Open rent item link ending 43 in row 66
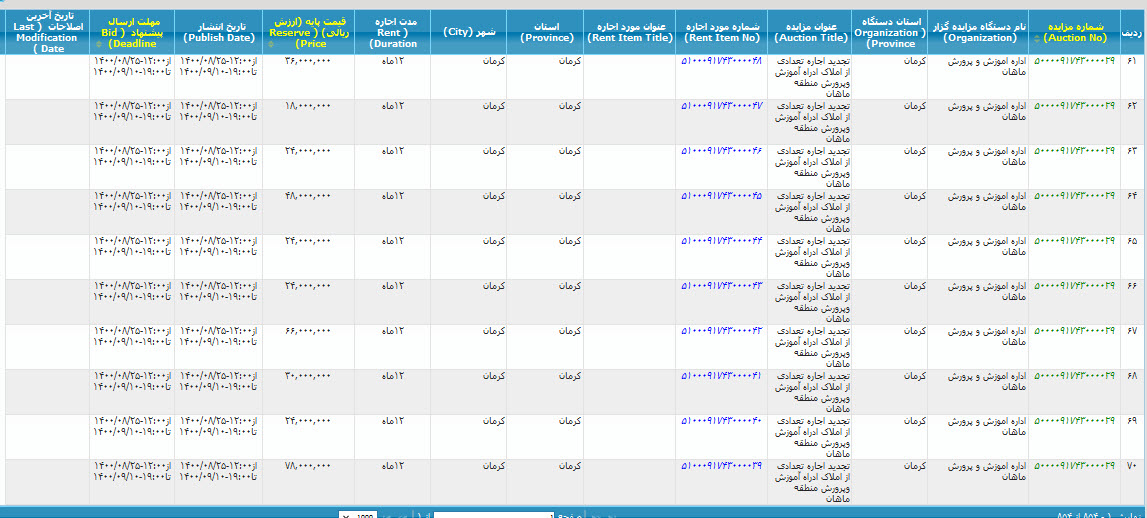This screenshot has height=518, width=1147. point(721,286)
